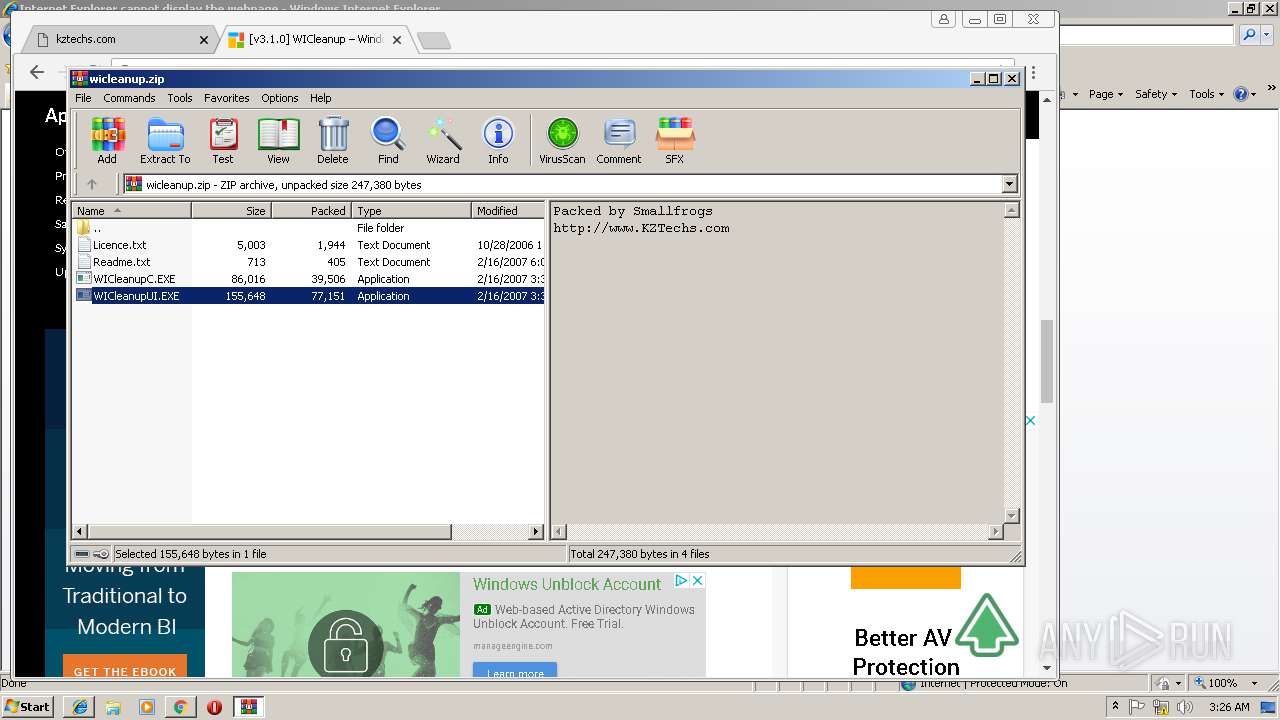Open the Windows Unblock Account ad link
The image size is (1280, 720).
567,584
